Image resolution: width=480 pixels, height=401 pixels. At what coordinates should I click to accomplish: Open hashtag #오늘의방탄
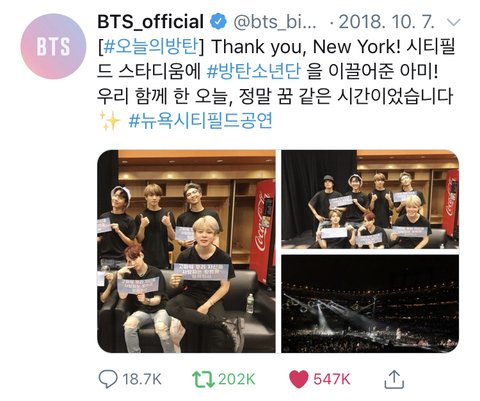(151, 46)
